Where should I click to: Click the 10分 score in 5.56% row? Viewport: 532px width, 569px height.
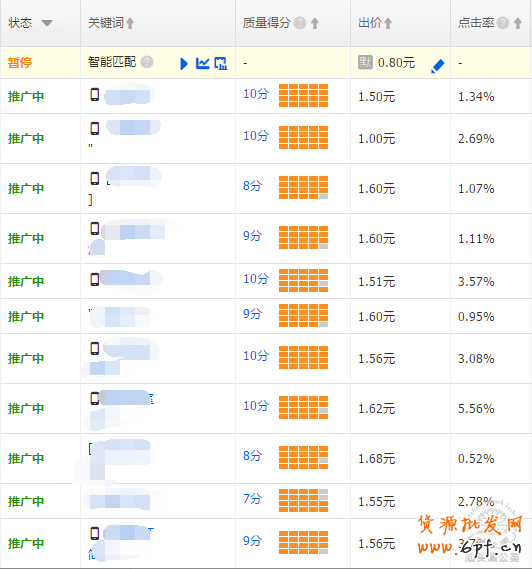coord(256,406)
